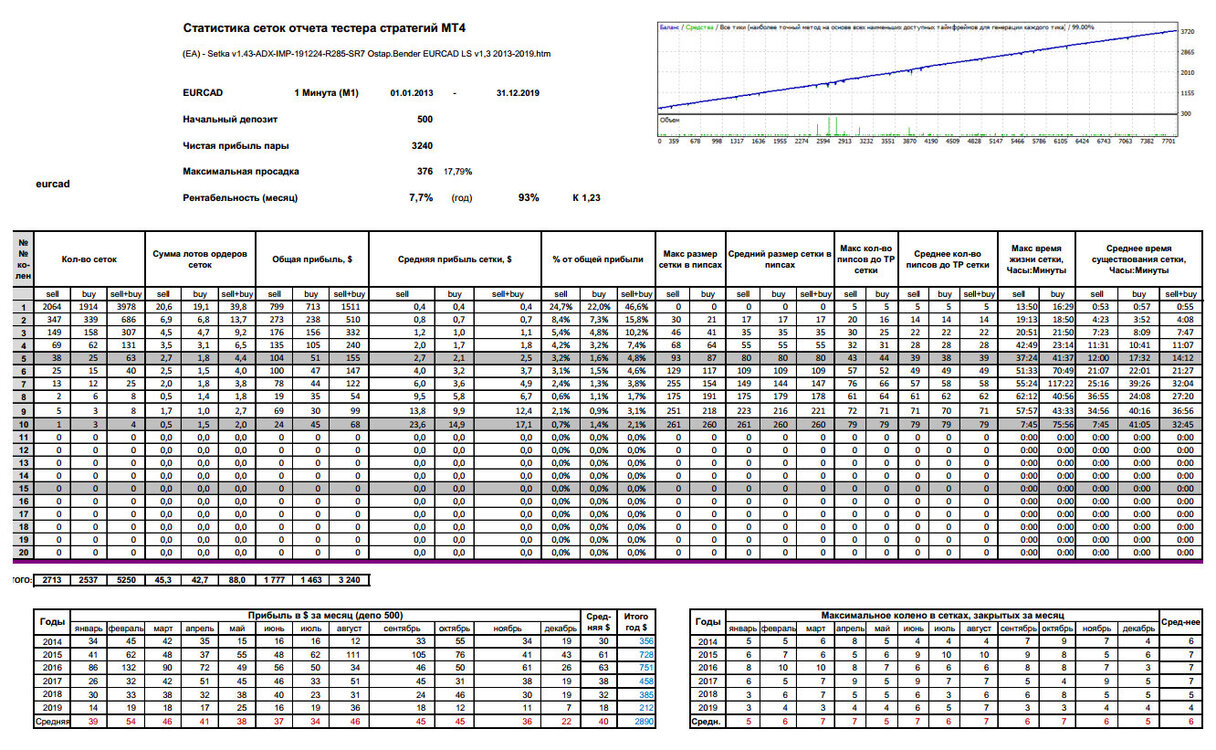Viewport: 1216px width, 750px height.
Task: Select the '% от общей прибыли' header
Action: click(x=598, y=260)
